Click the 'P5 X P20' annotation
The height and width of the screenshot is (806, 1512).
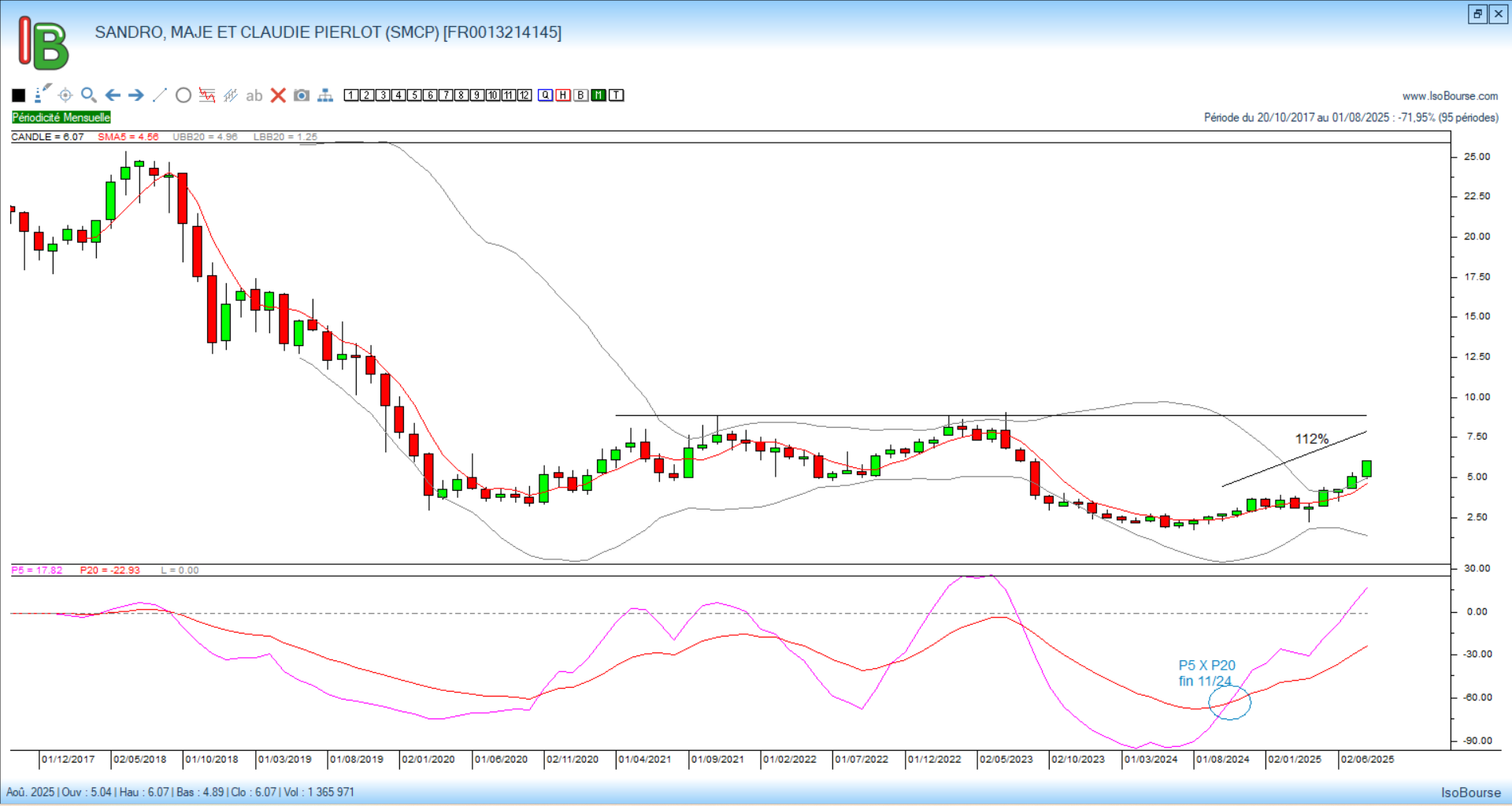click(x=1207, y=666)
